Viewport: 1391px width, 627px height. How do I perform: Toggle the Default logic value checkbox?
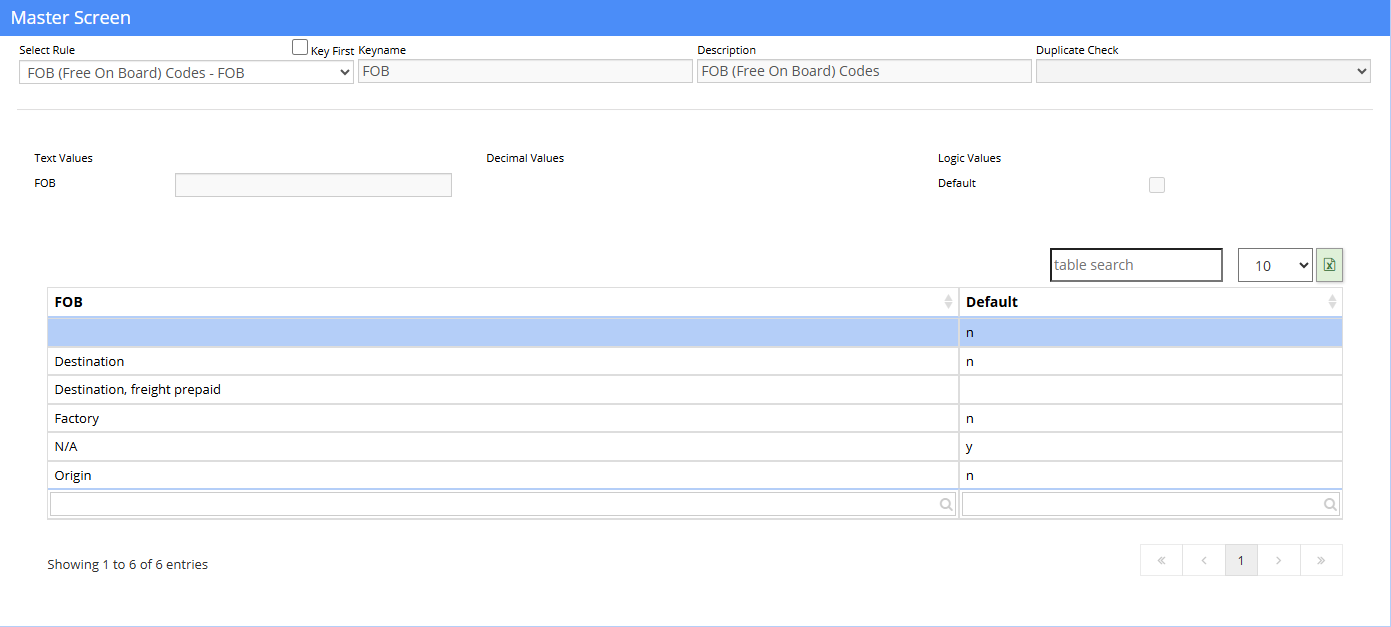pos(1157,185)
